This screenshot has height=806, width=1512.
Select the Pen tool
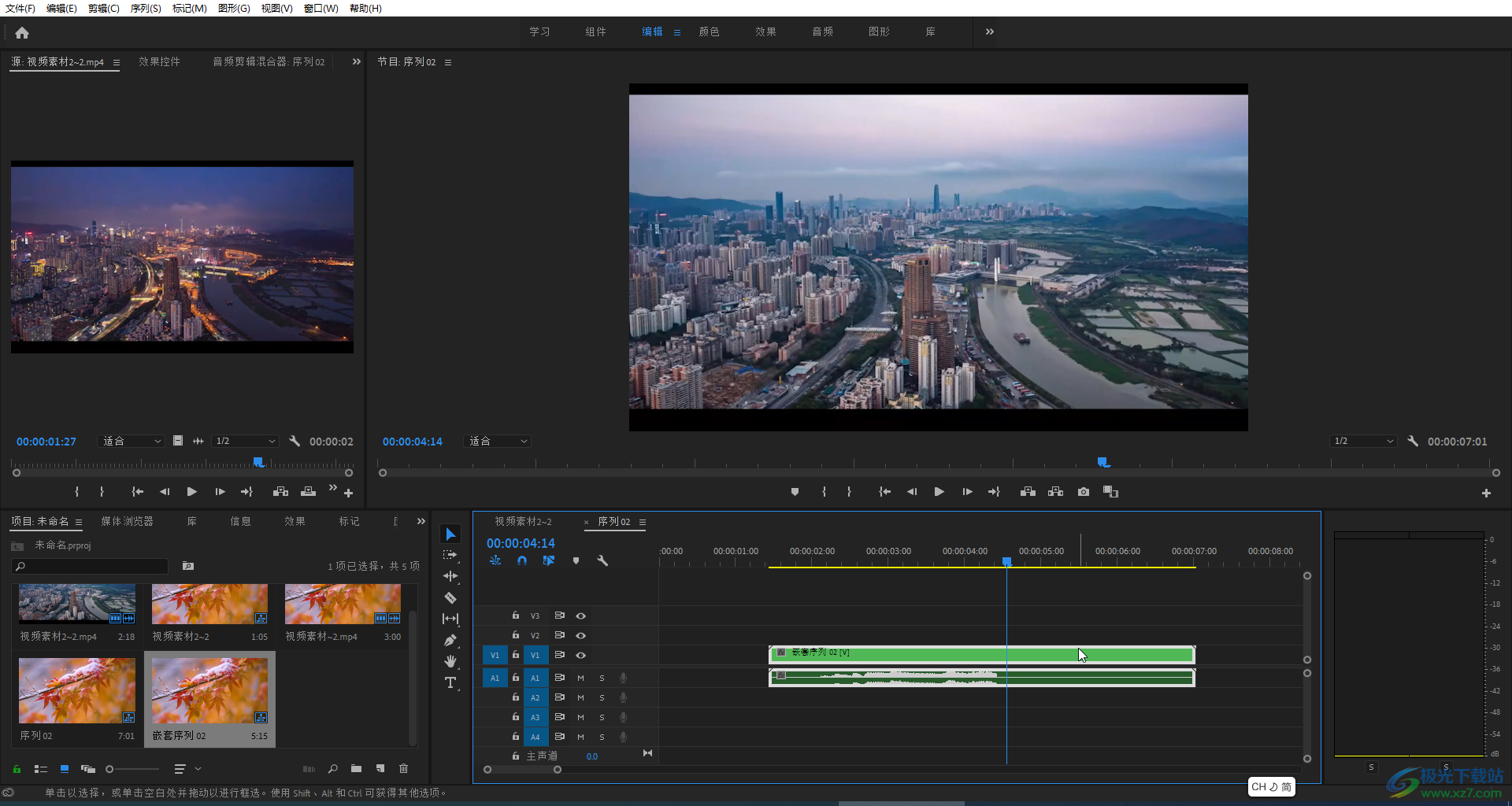tap(450, 640)
